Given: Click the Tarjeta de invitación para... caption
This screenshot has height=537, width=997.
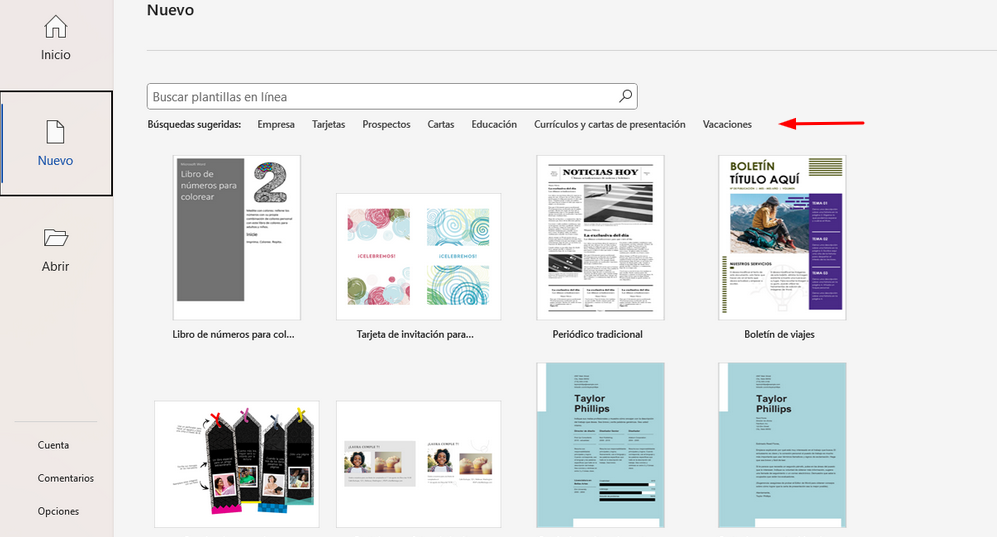Looking at the screenshot, I should tap(415, 334).
